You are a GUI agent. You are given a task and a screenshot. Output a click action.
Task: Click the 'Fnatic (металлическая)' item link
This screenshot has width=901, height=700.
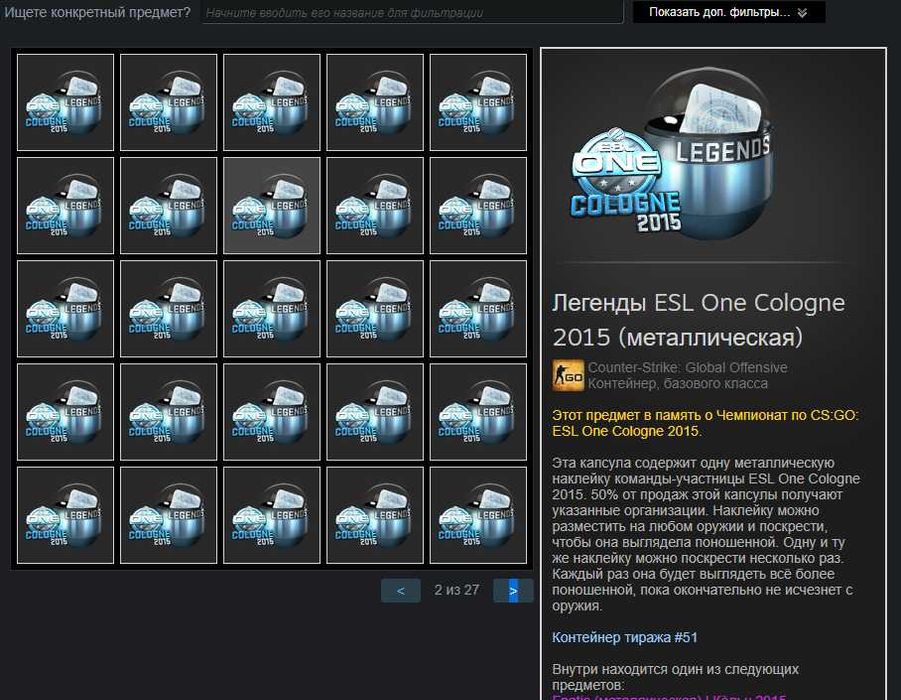pos(669,697)
